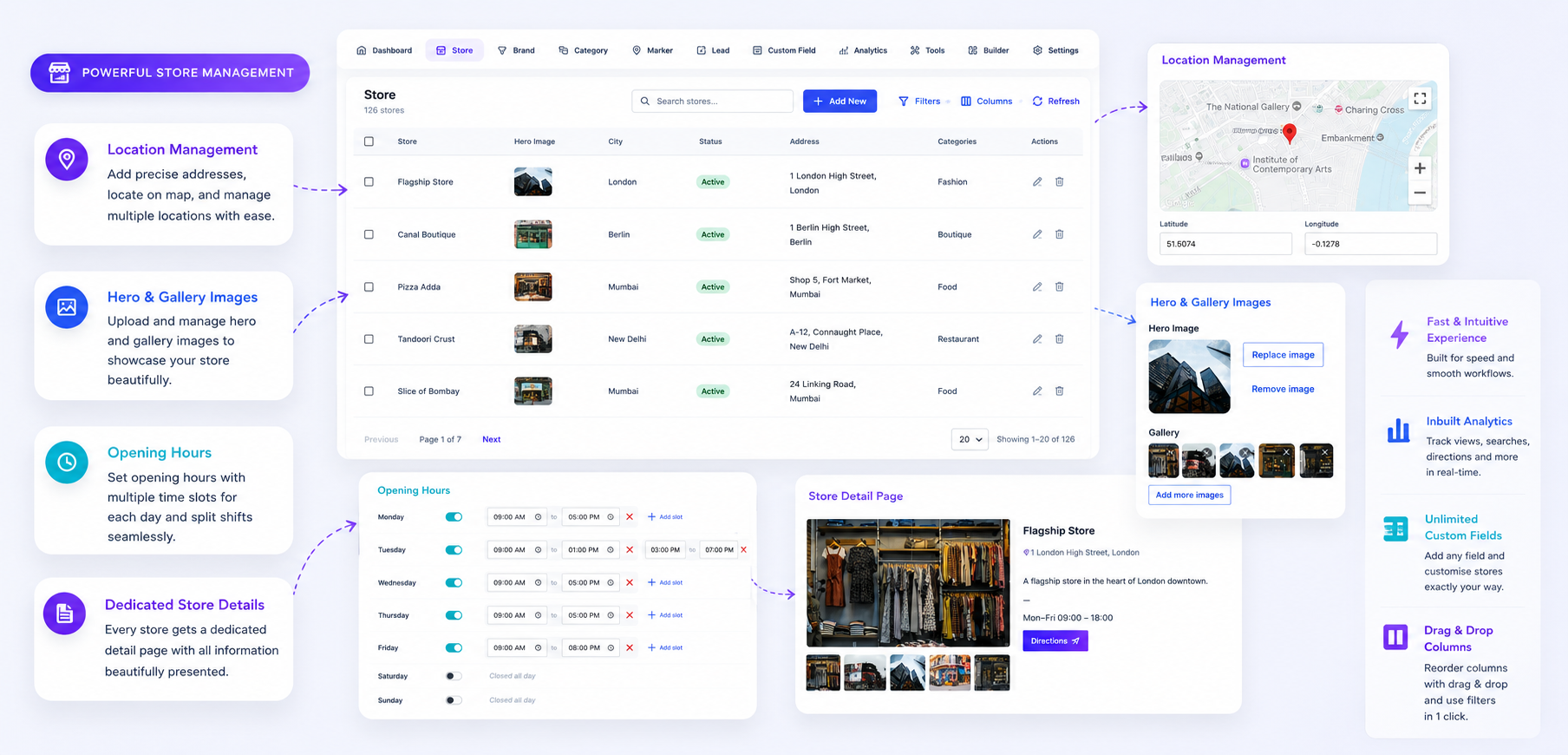Image resolution: width=1568 pixels, height=755 pixels.
Task: Open Friday 08:00 PM end time picker
Action: pyautogui.click(x=591, y=648)
